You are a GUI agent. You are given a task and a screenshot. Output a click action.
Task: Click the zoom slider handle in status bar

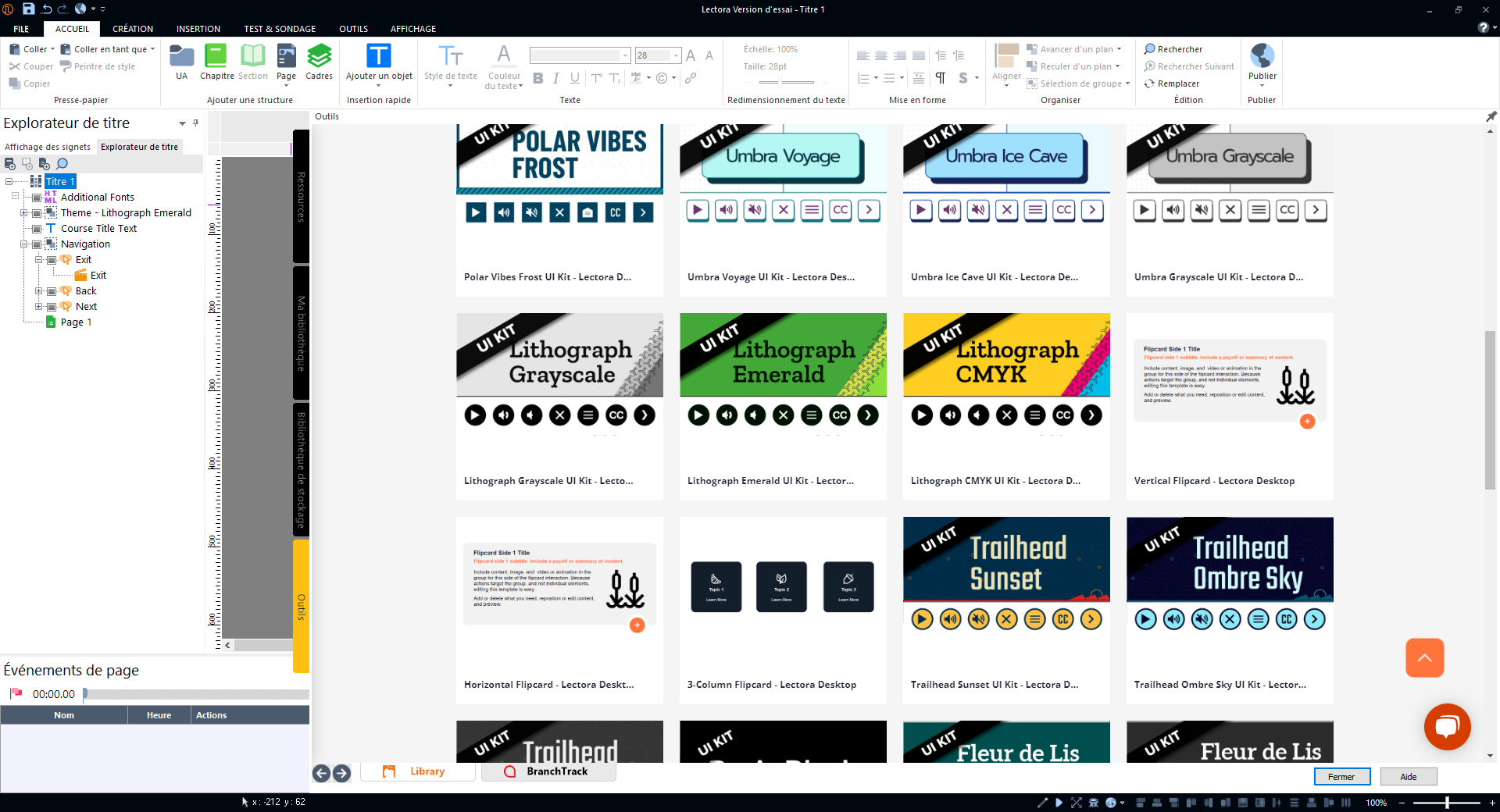coord(1447,803)
